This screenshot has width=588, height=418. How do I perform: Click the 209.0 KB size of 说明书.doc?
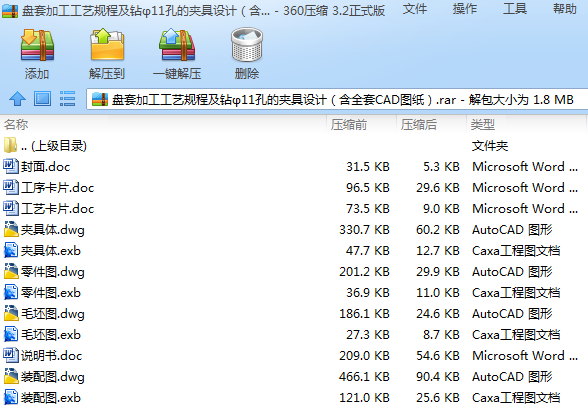click(364, 355)
